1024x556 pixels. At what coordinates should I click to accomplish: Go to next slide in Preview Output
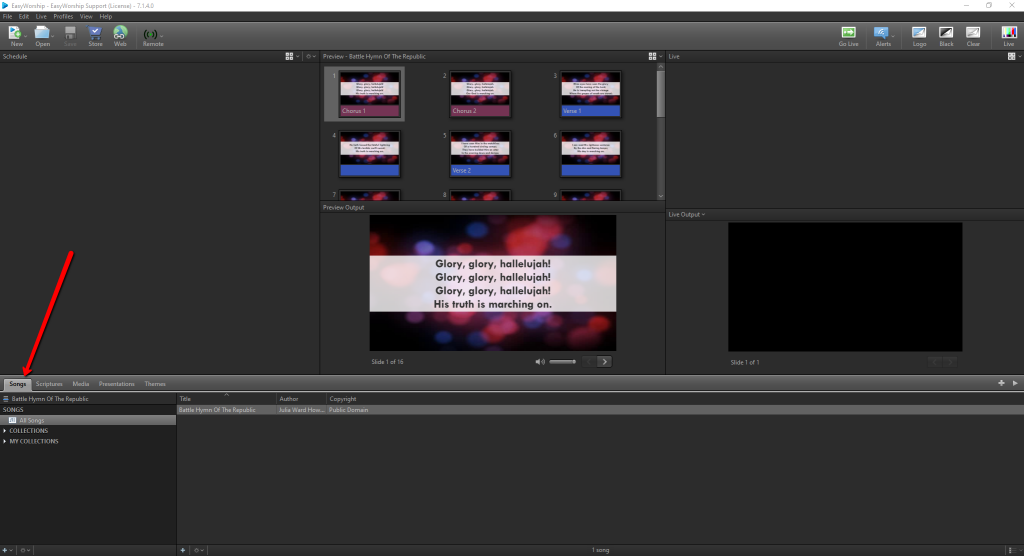click(x=604, y=362)
